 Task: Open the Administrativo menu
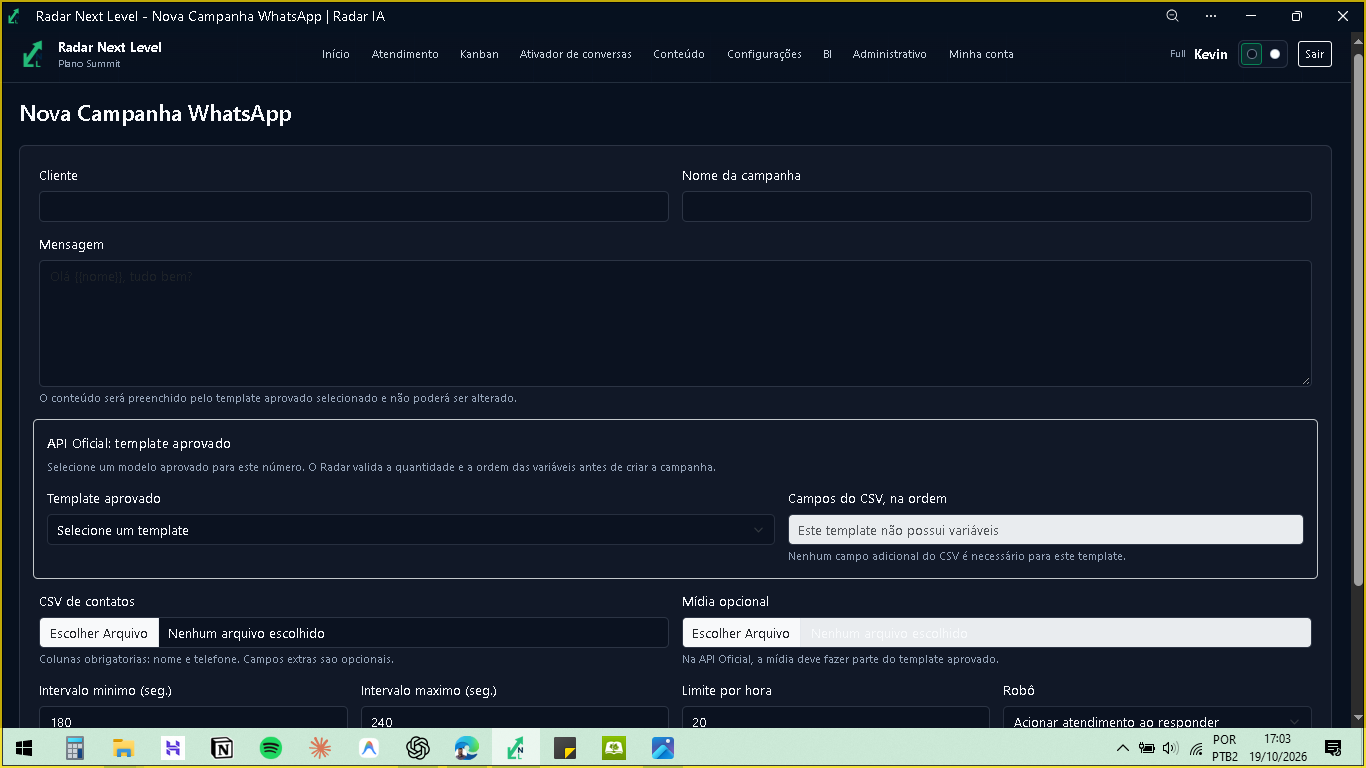[890, 54]
